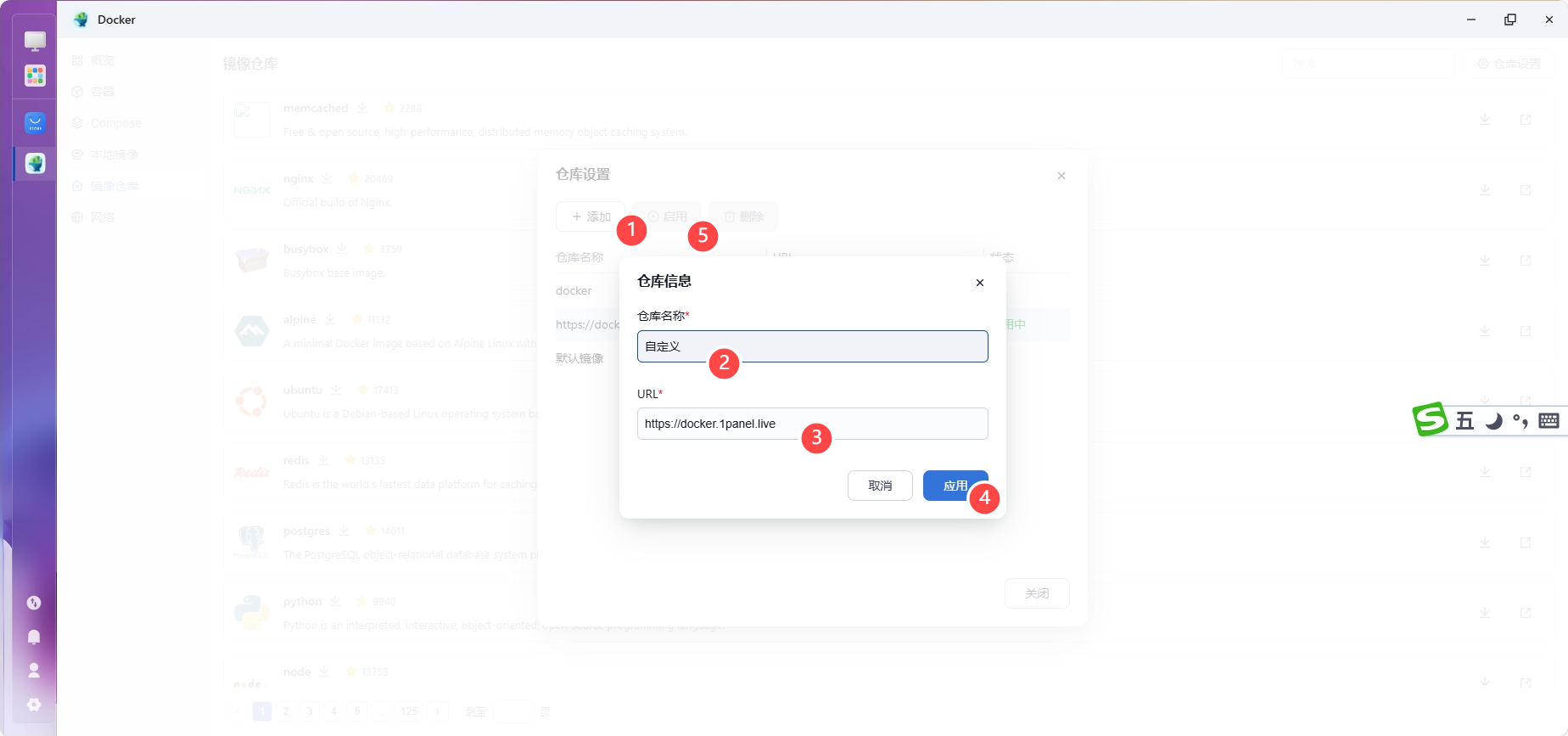The image size is (1568, 736).
Task: Click the download icon beside alpine name
Action: click(330, 319)
